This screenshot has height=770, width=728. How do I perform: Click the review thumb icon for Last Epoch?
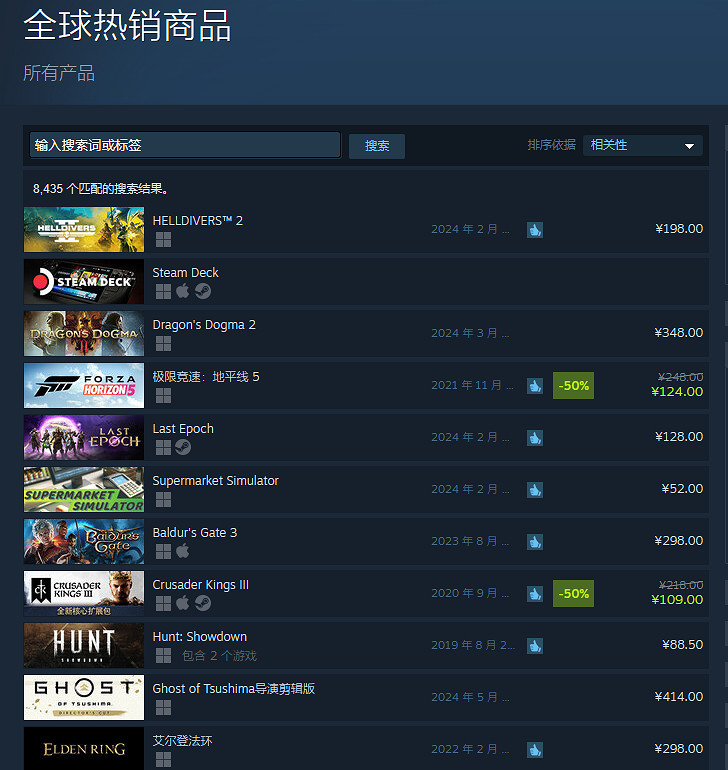[x=535, y=438]
